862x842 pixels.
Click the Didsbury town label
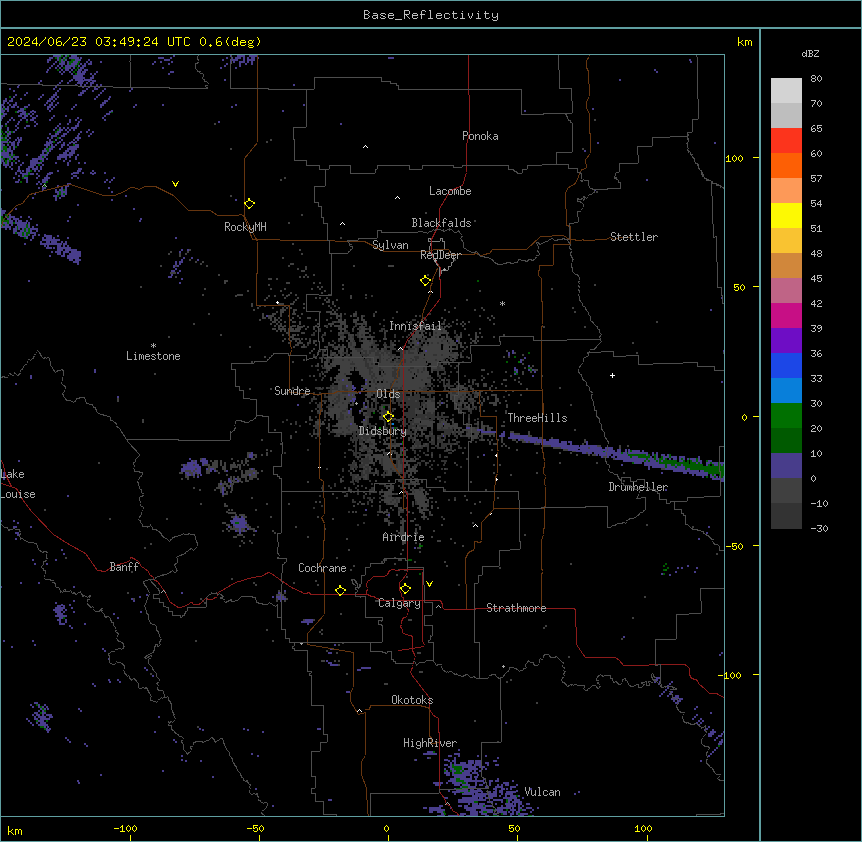382,431
